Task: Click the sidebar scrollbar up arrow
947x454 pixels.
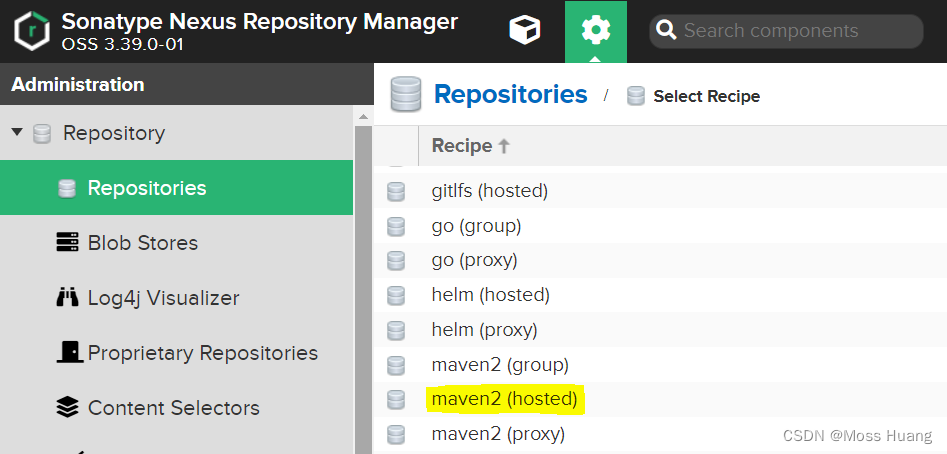Action: 363,117
